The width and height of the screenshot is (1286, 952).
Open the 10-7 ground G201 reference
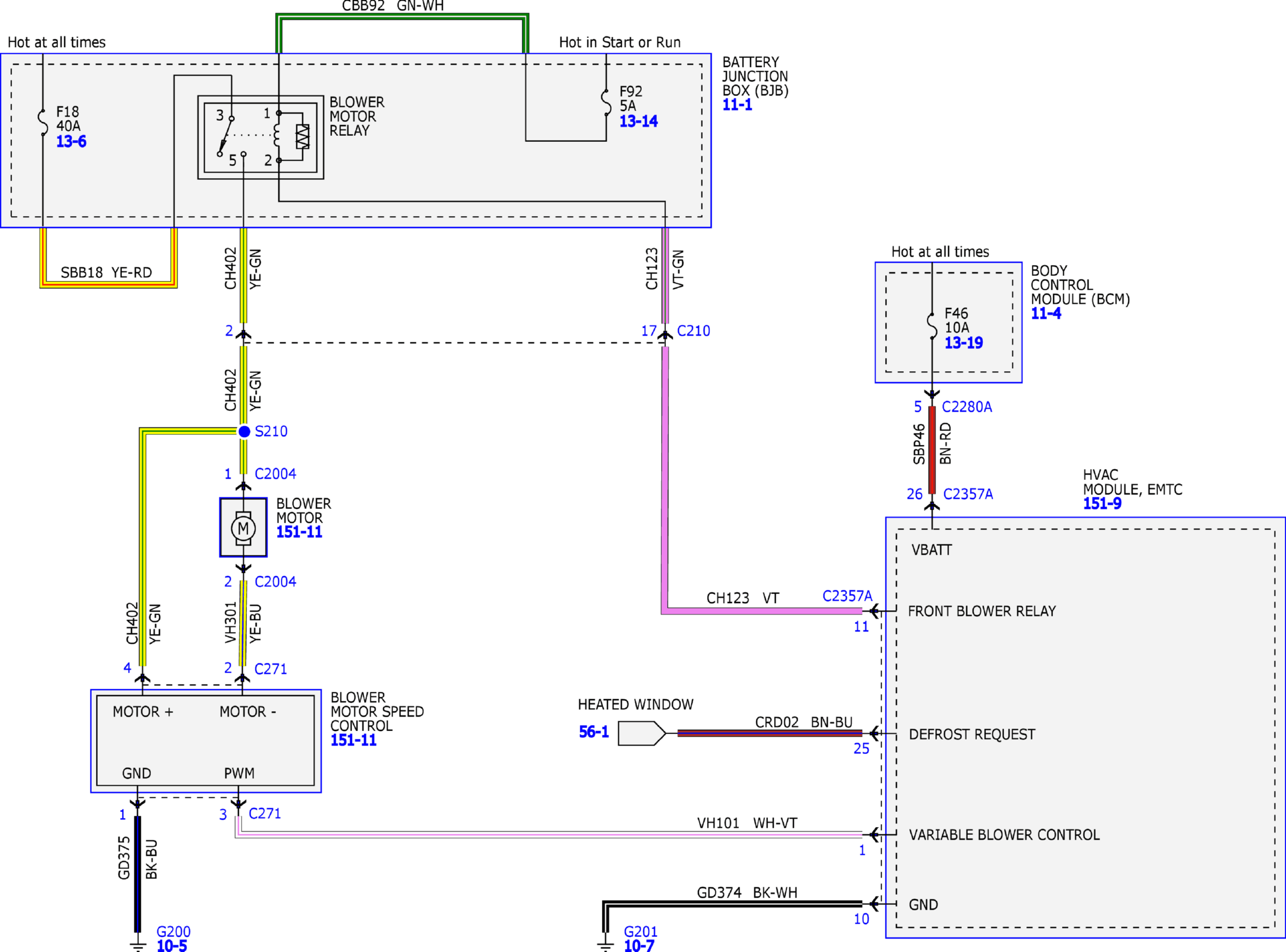pos(638,946)
